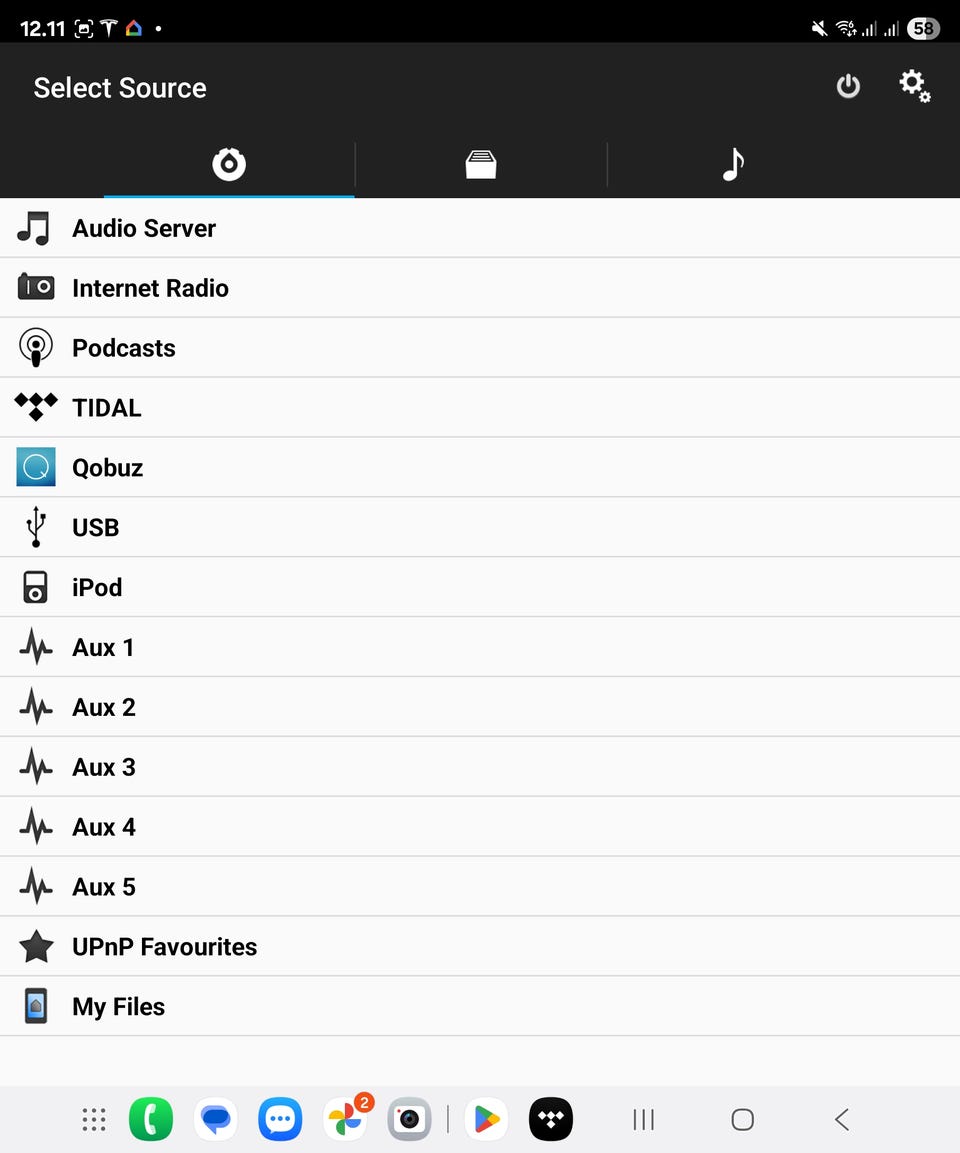The image size is (960, 1153).
Task: Tap the power standby icon
Action: [848, 86]
